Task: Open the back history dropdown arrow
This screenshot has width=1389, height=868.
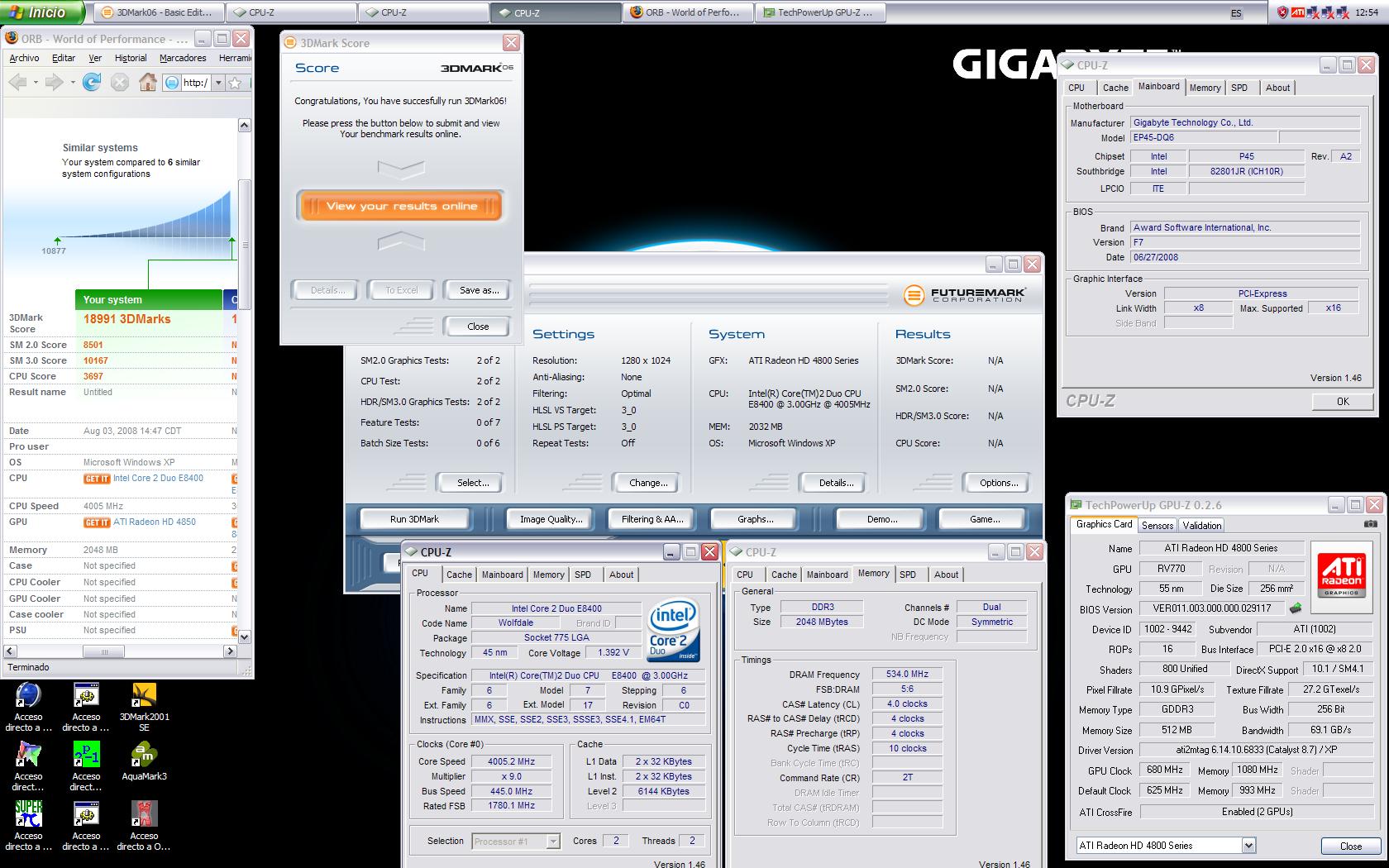Action: click(36, 83)
